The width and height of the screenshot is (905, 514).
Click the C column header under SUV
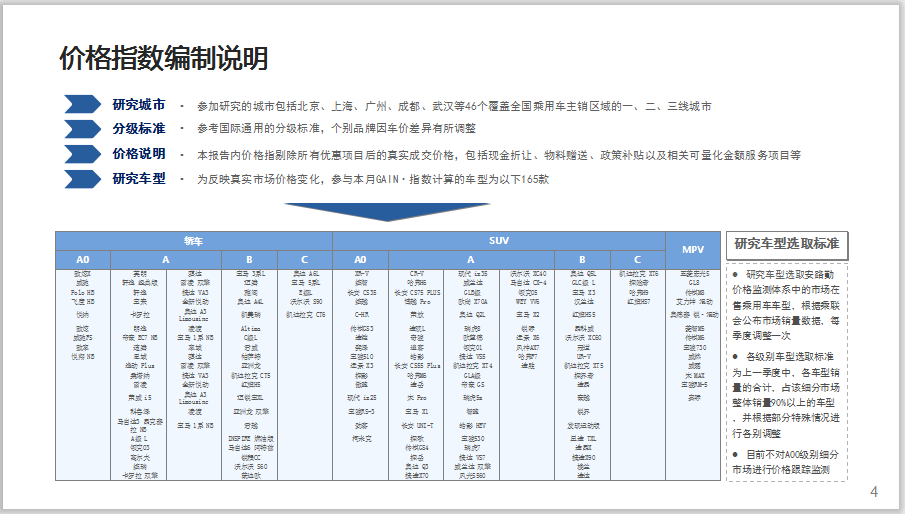(x=638, y=258)
